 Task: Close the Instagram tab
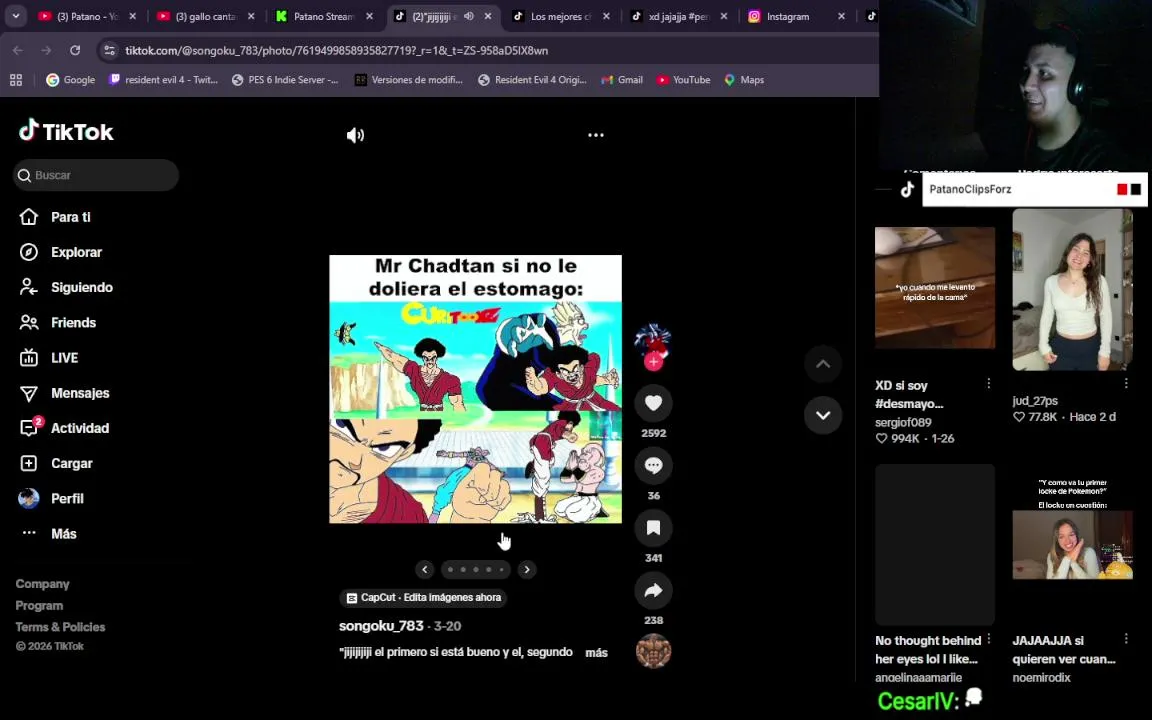pyautogui.click(x=841, y=16)
